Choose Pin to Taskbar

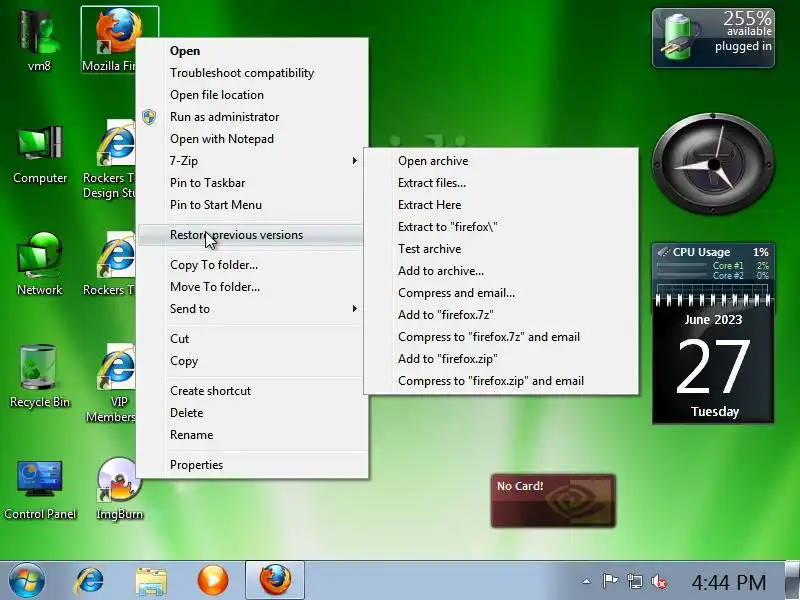(x=253, y=183)
